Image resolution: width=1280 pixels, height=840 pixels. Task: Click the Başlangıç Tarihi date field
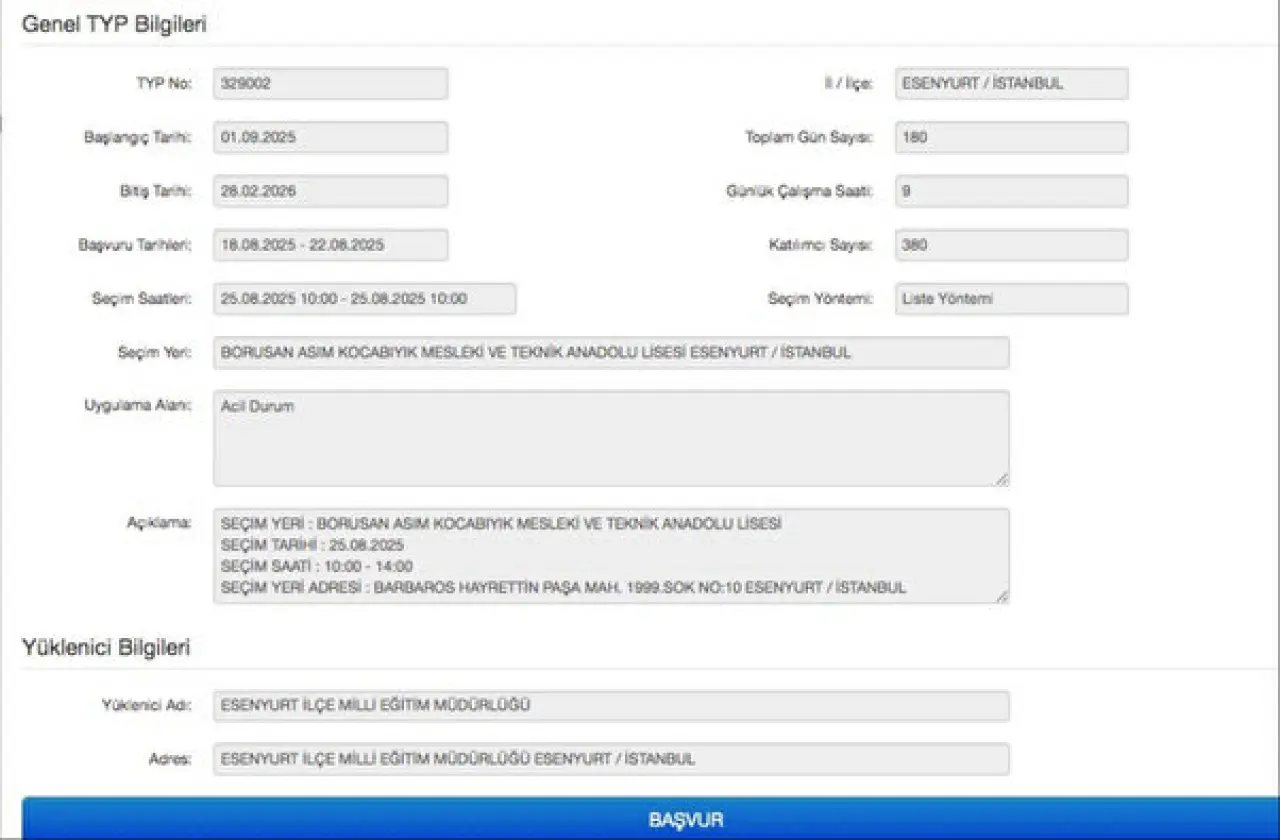[x=330, y=138]
